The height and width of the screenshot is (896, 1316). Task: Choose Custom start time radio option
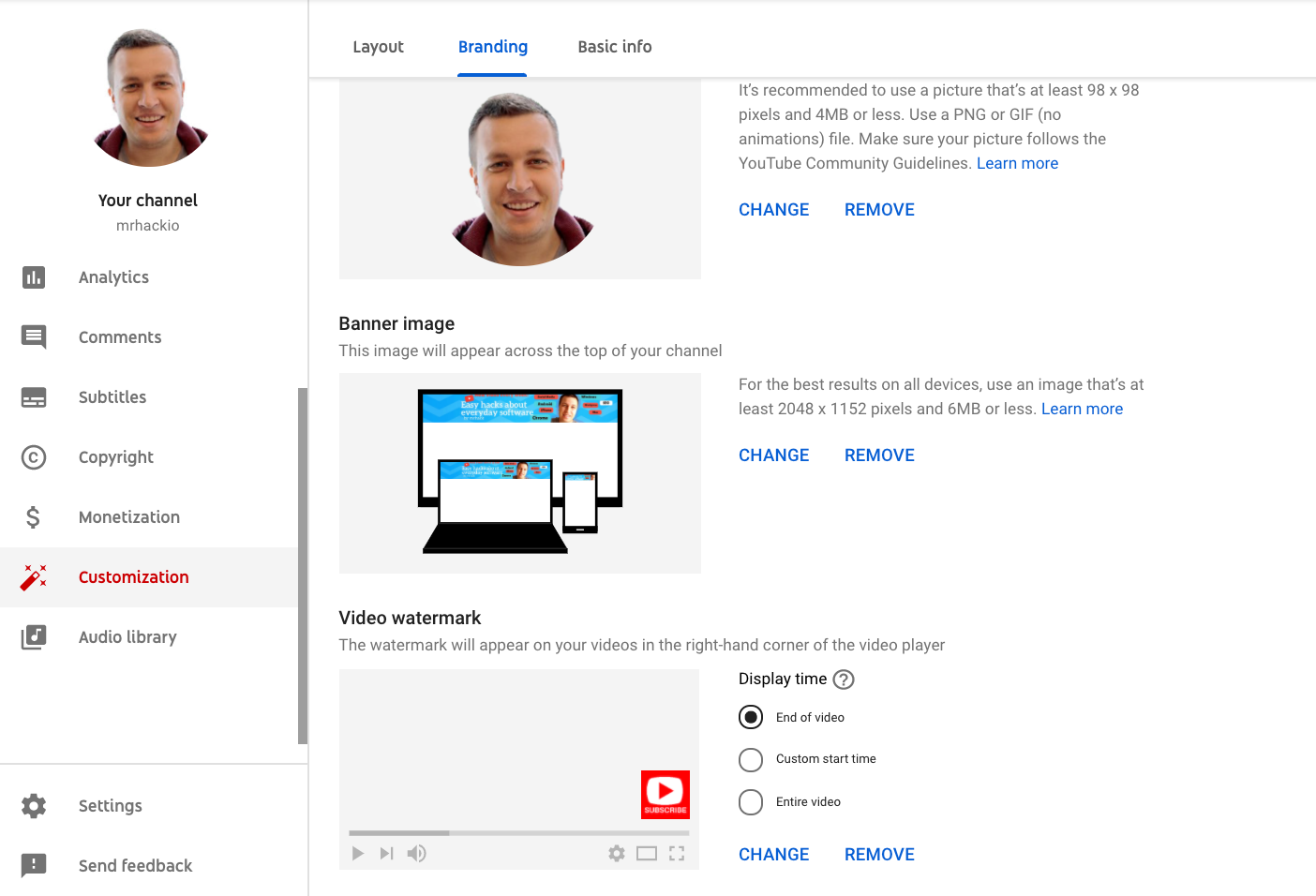click(x=751, y=759)
